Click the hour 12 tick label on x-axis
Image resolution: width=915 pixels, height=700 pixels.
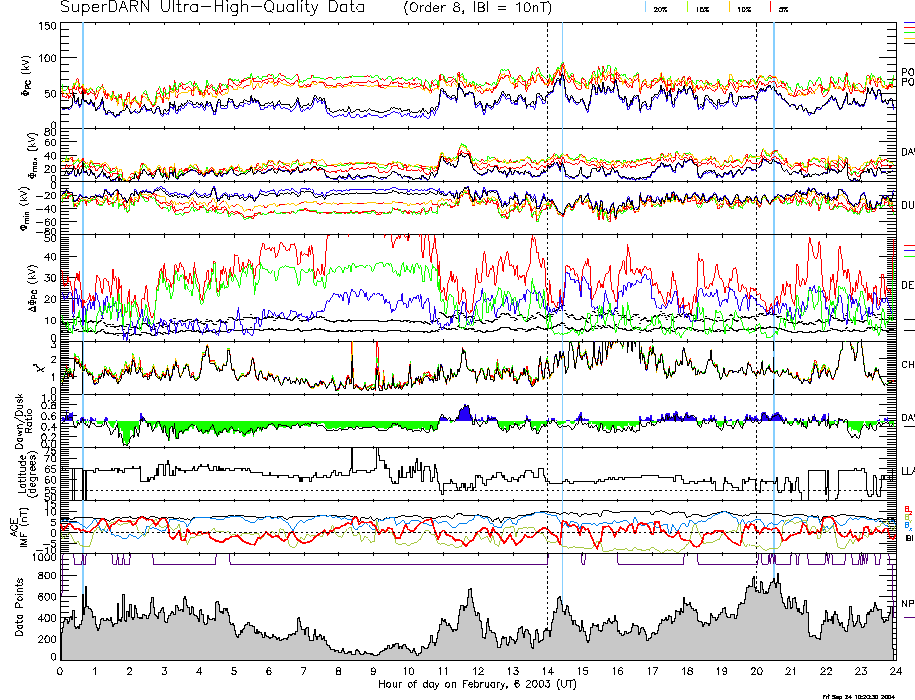click(x=478, y=672)
